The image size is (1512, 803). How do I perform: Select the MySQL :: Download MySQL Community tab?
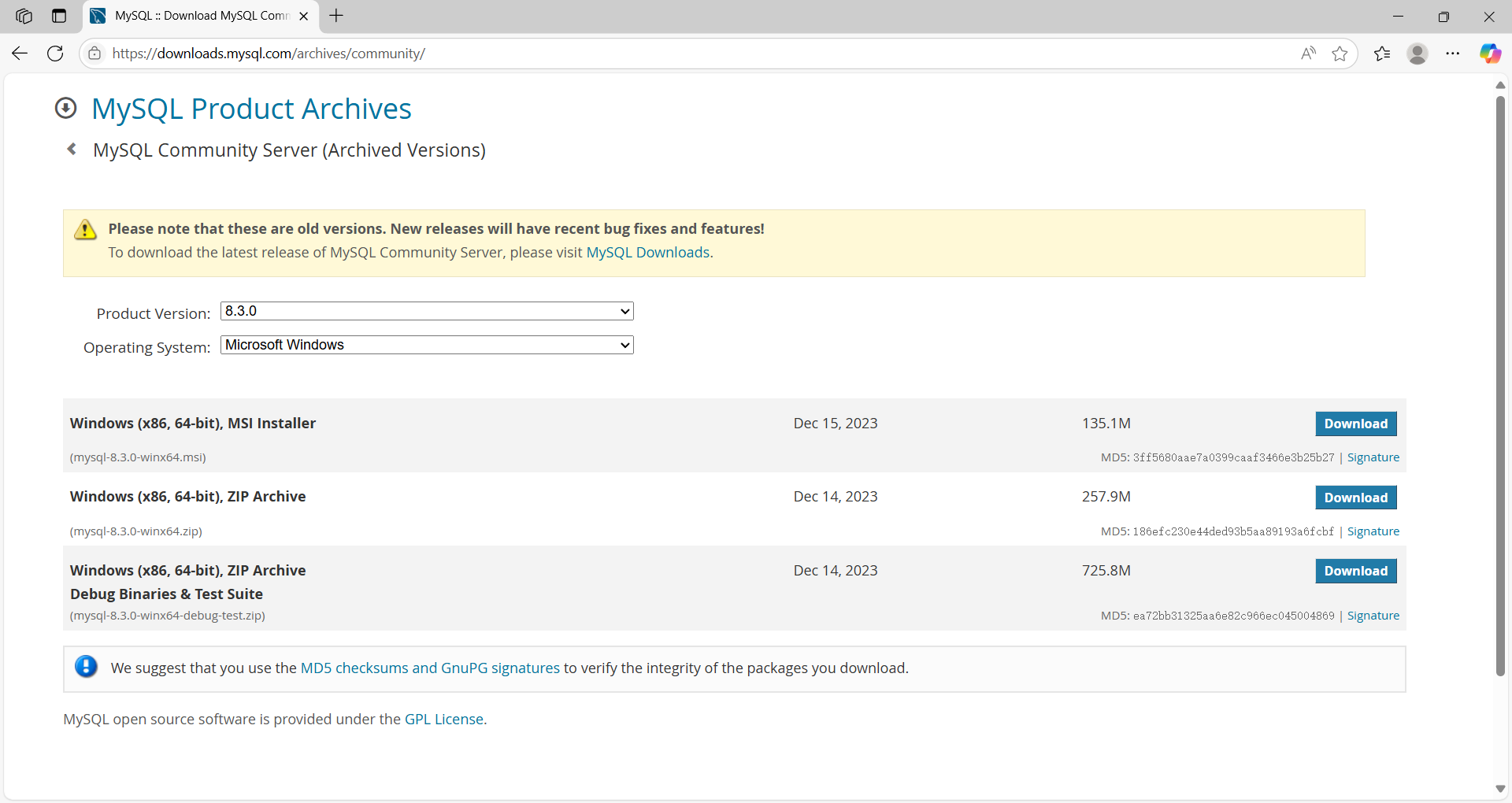(201, 16)
